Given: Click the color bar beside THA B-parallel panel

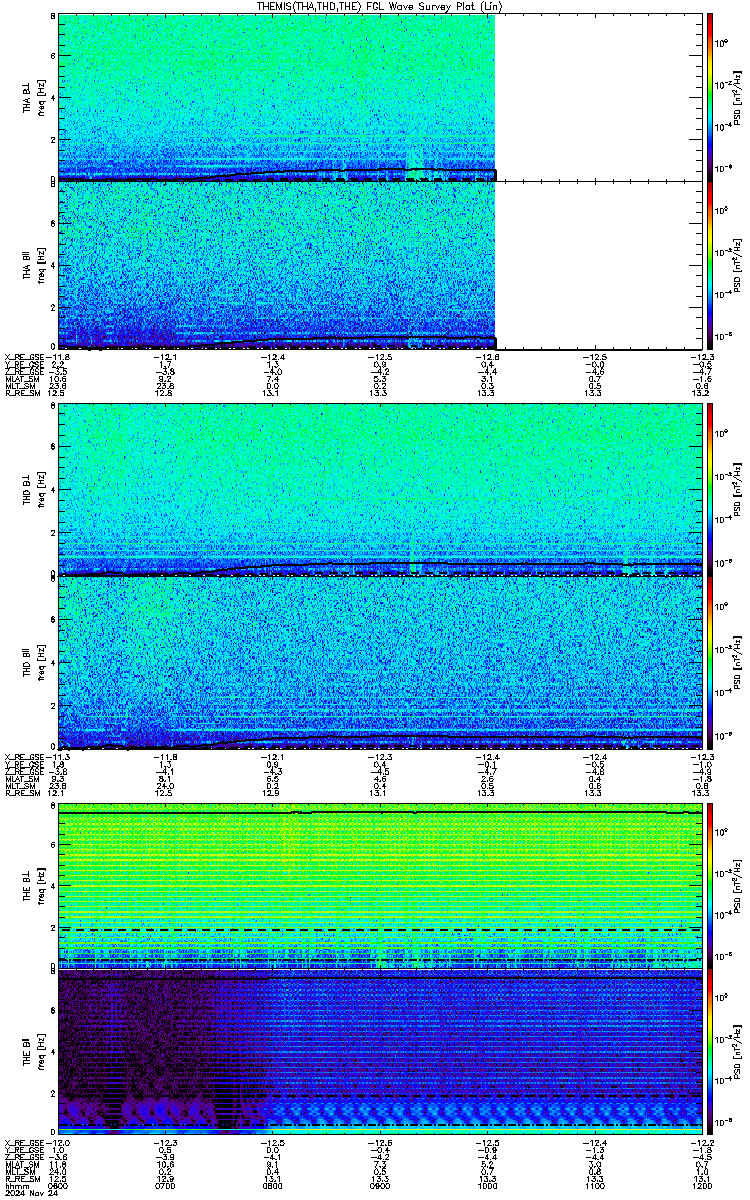Looking at the screenshot, I should tap(710, 265).
